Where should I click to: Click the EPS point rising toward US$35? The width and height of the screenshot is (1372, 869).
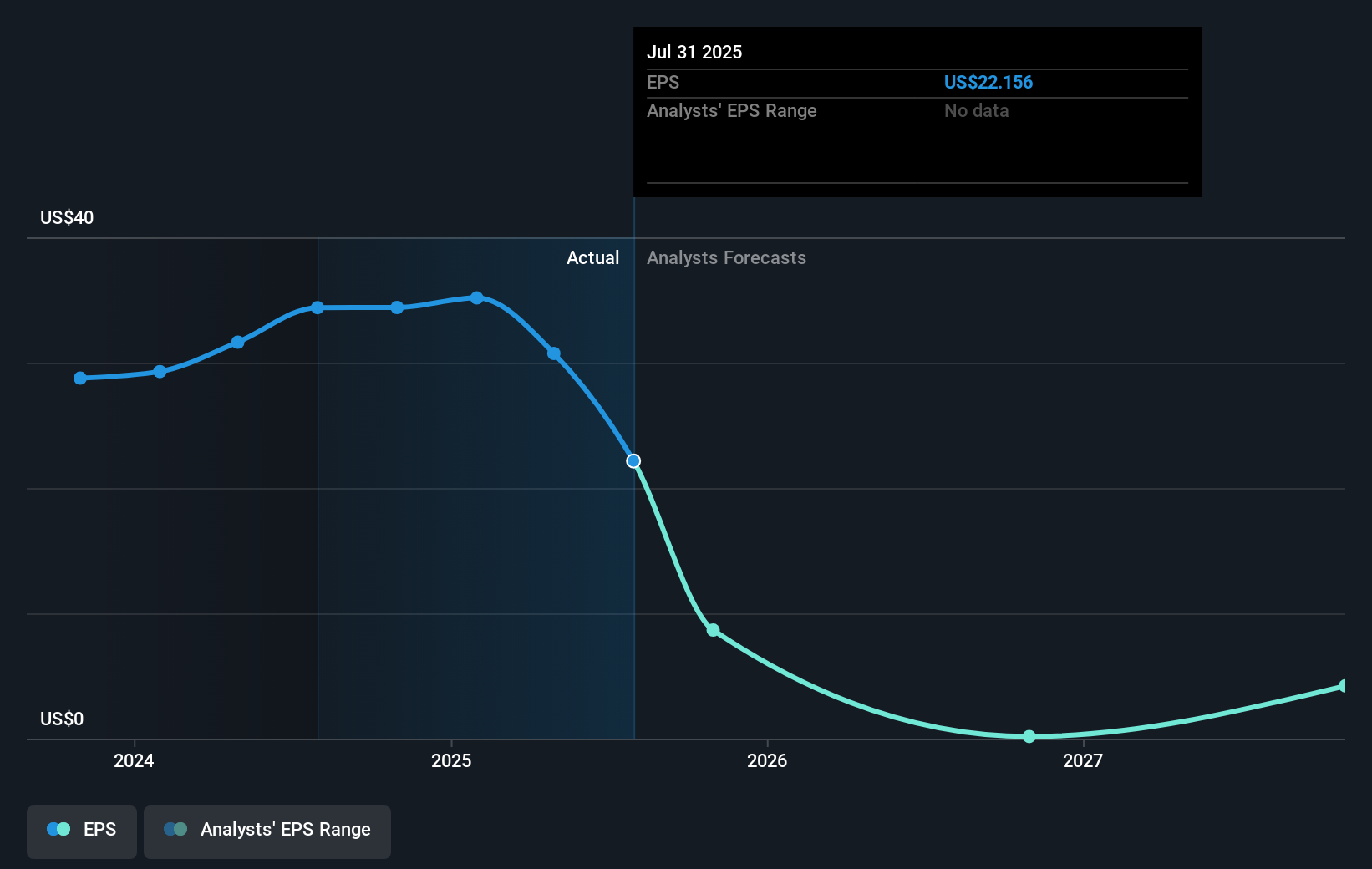[x=238, y=342]
